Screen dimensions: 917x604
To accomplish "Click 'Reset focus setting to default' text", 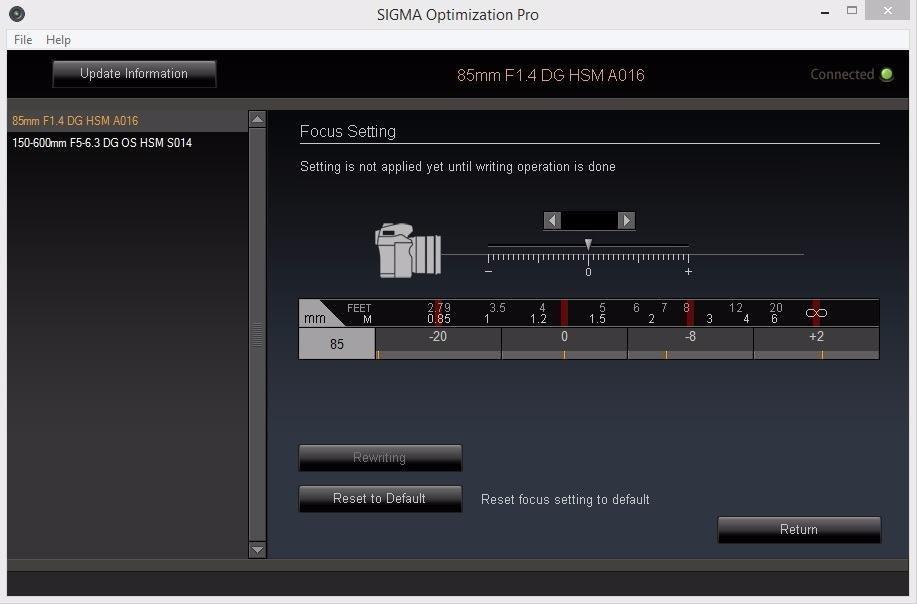I will 565,499.
